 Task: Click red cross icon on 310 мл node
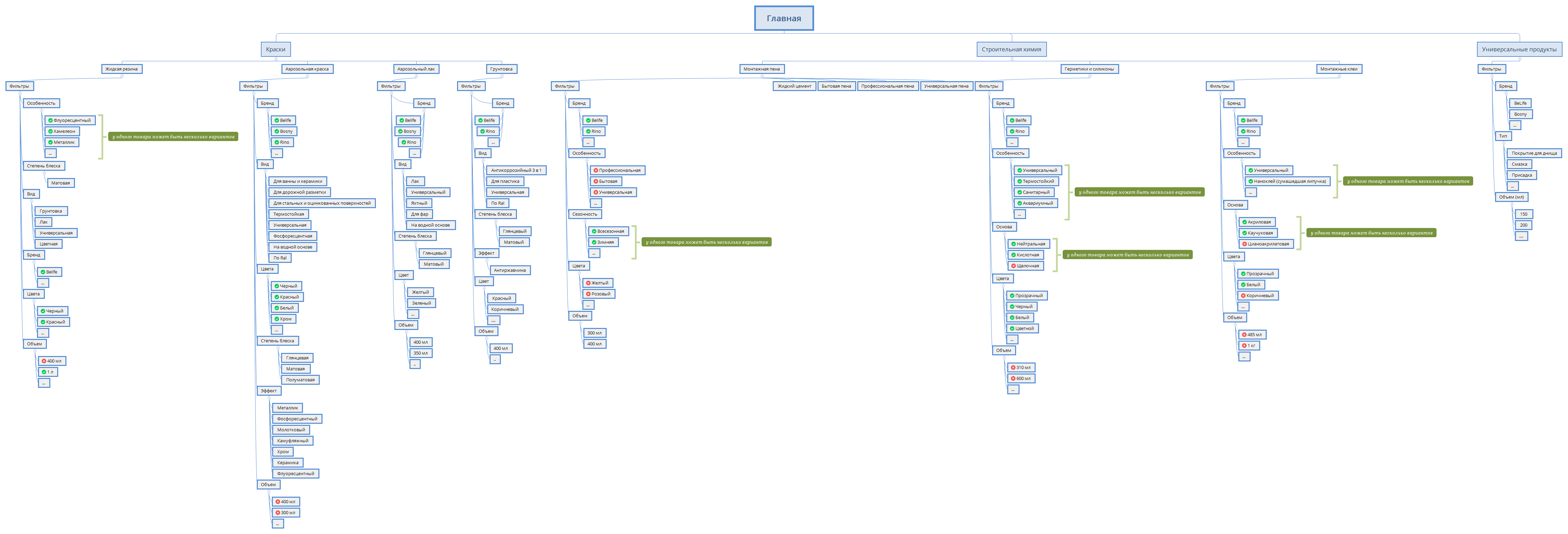(x=1013, y=368)
